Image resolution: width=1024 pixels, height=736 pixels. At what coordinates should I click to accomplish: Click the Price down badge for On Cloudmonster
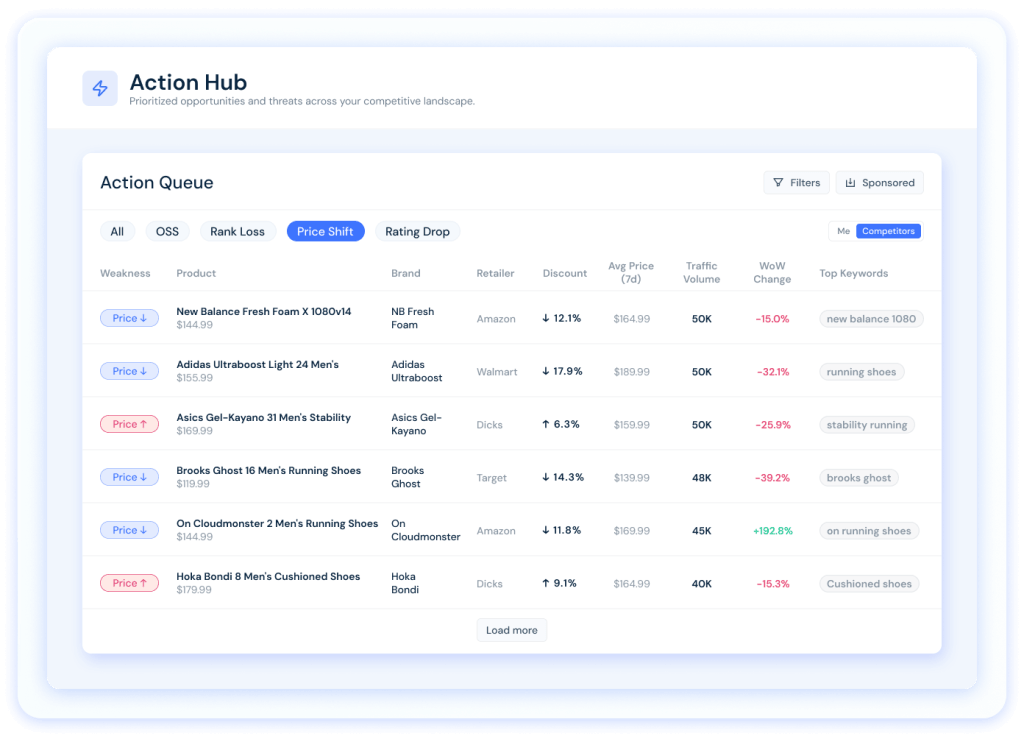click(x=129, y=530)
